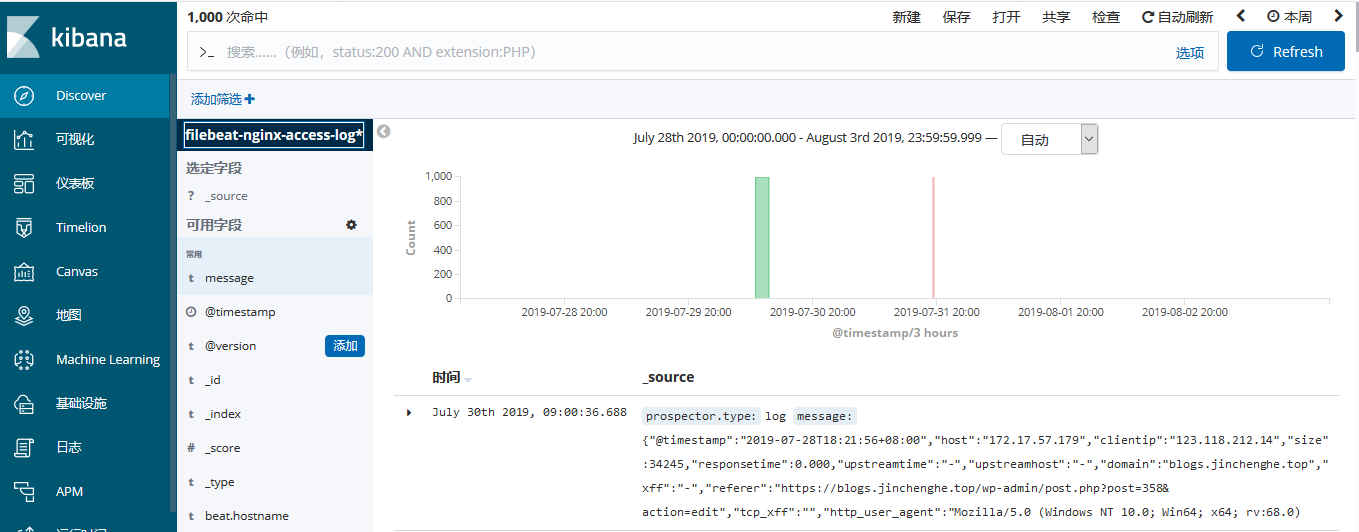The height and width of the screenshot is (532, 1359).
Task: Focus the query search input box
Action: 690,52
